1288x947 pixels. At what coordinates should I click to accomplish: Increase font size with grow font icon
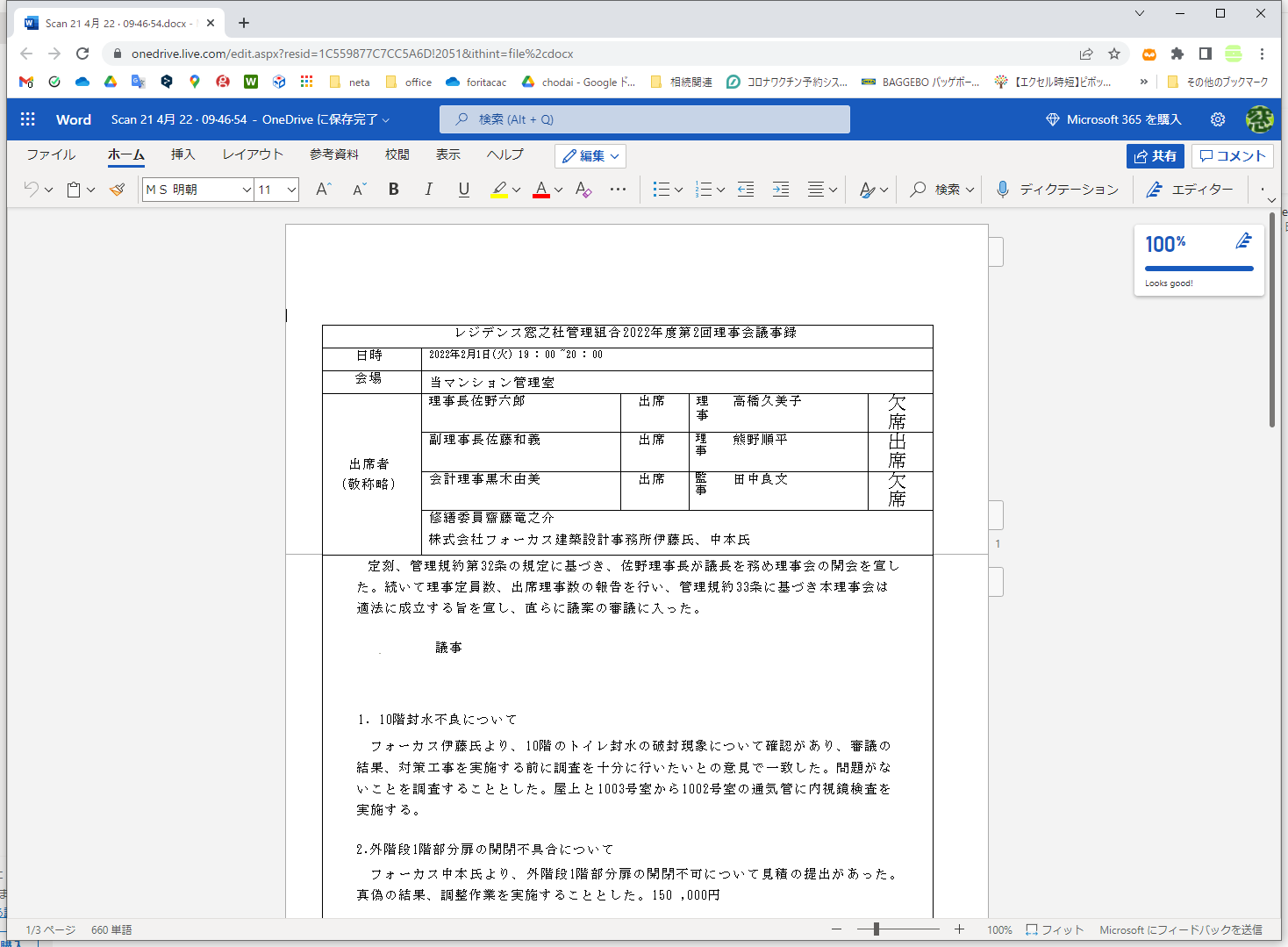click(322, 189)
